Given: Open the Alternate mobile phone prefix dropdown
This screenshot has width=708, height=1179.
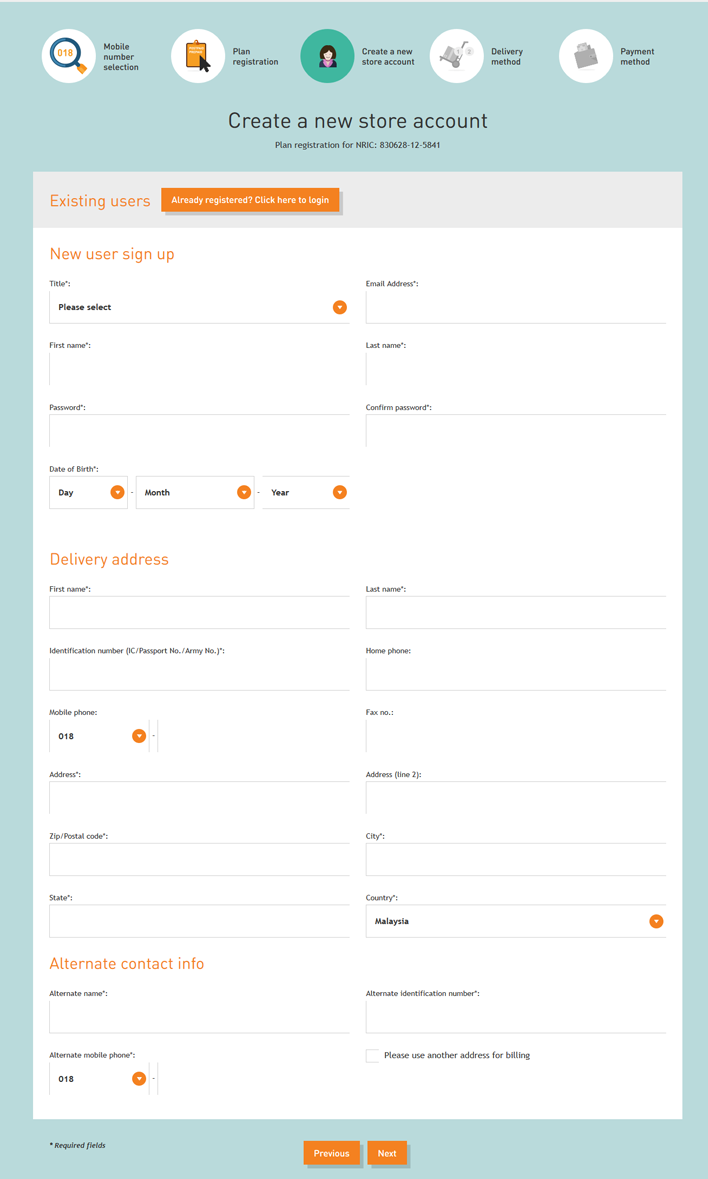Looking at the screenshot, I should (99, 1080).
